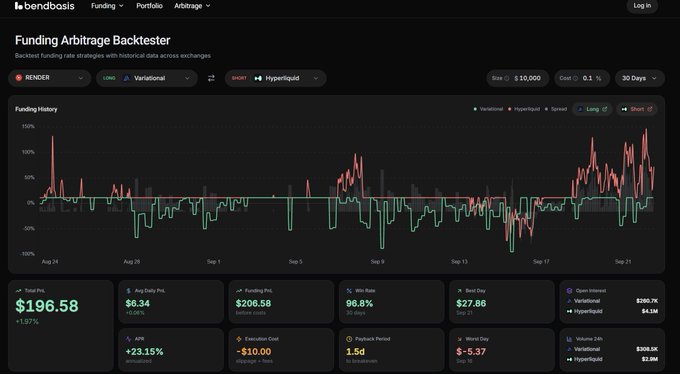Click the Aug 24 chart axis label
680x374 pixels.
click(x=50, y=262)
